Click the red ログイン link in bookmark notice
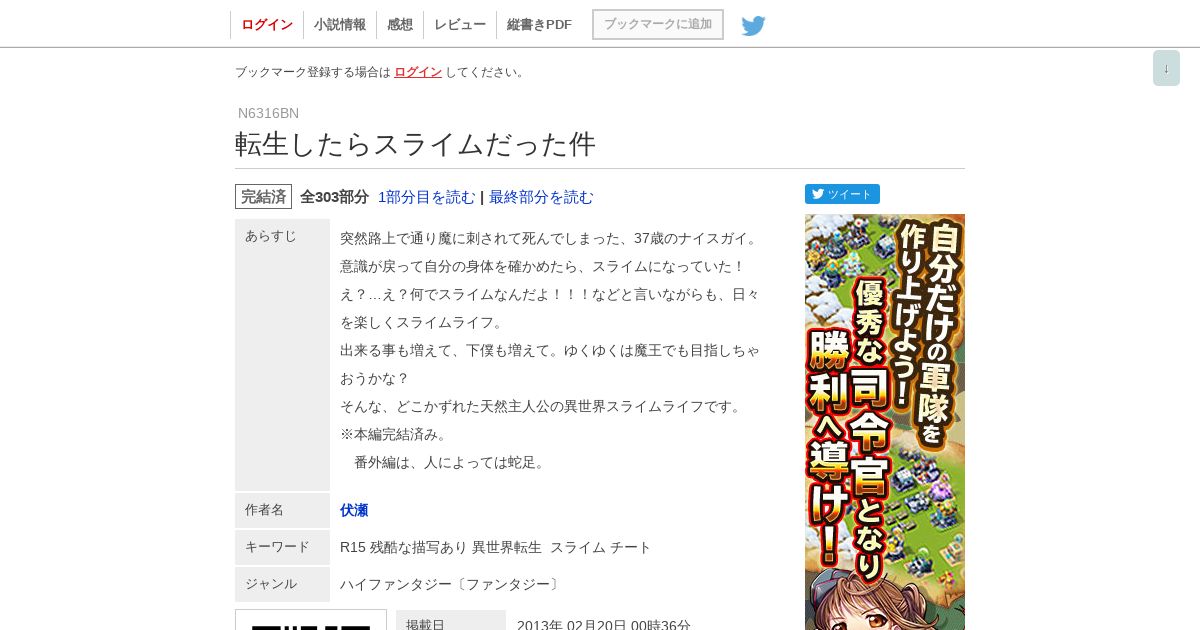This screenshot has height=630, width=1200. (x=418, y=72)
